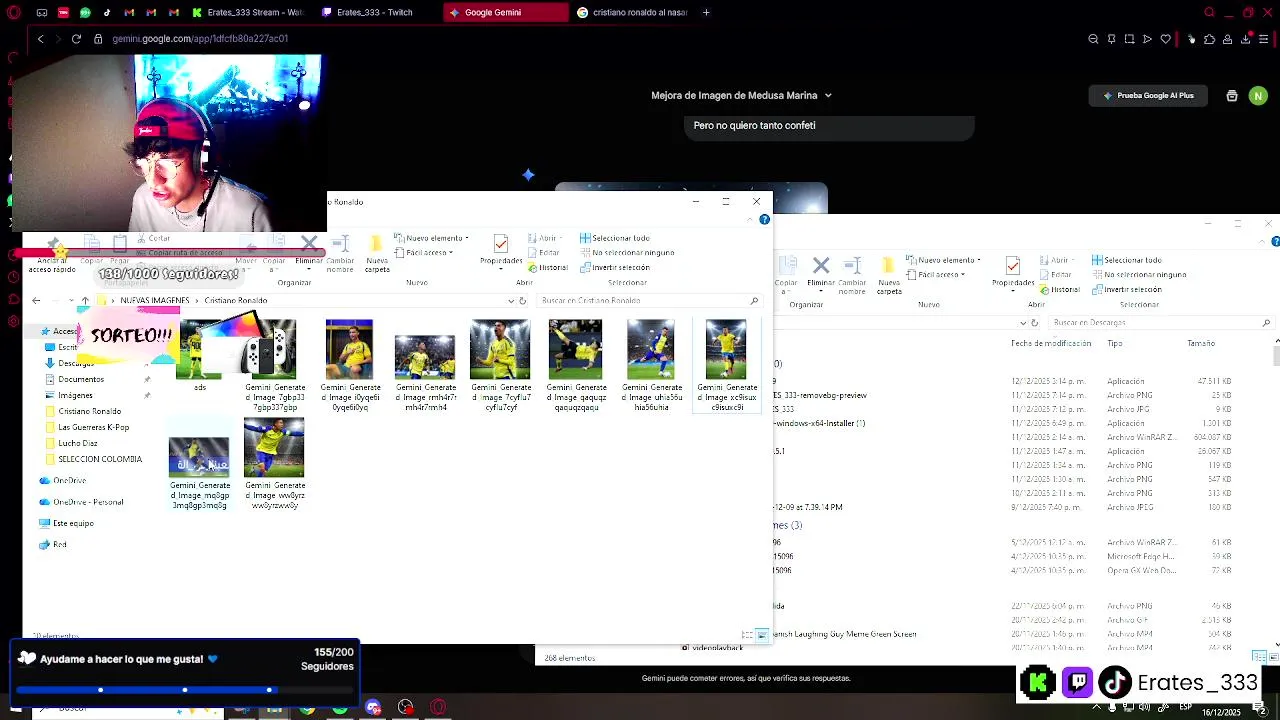
Task: Sort Descargas by Tamaño column header
Action: pyautogui.click(x=1200, y=343)
